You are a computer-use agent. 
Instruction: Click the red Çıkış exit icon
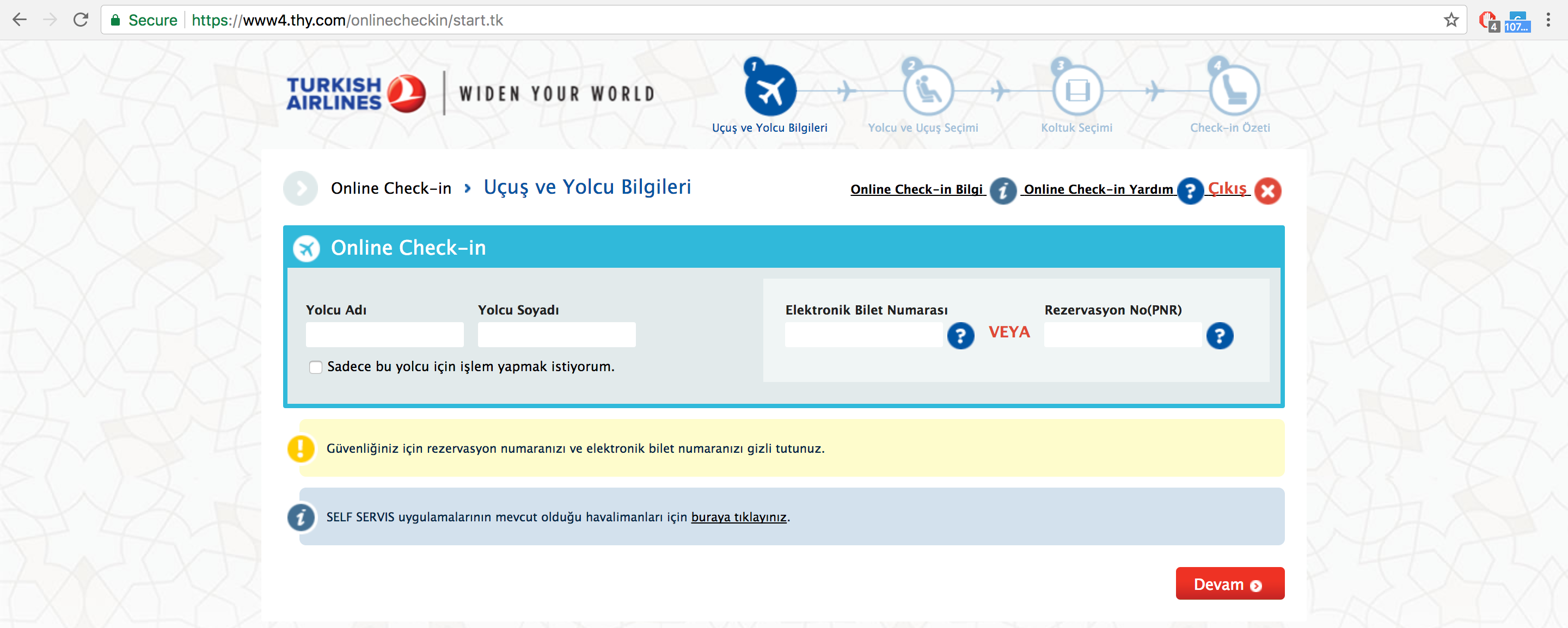[1268, 190]
